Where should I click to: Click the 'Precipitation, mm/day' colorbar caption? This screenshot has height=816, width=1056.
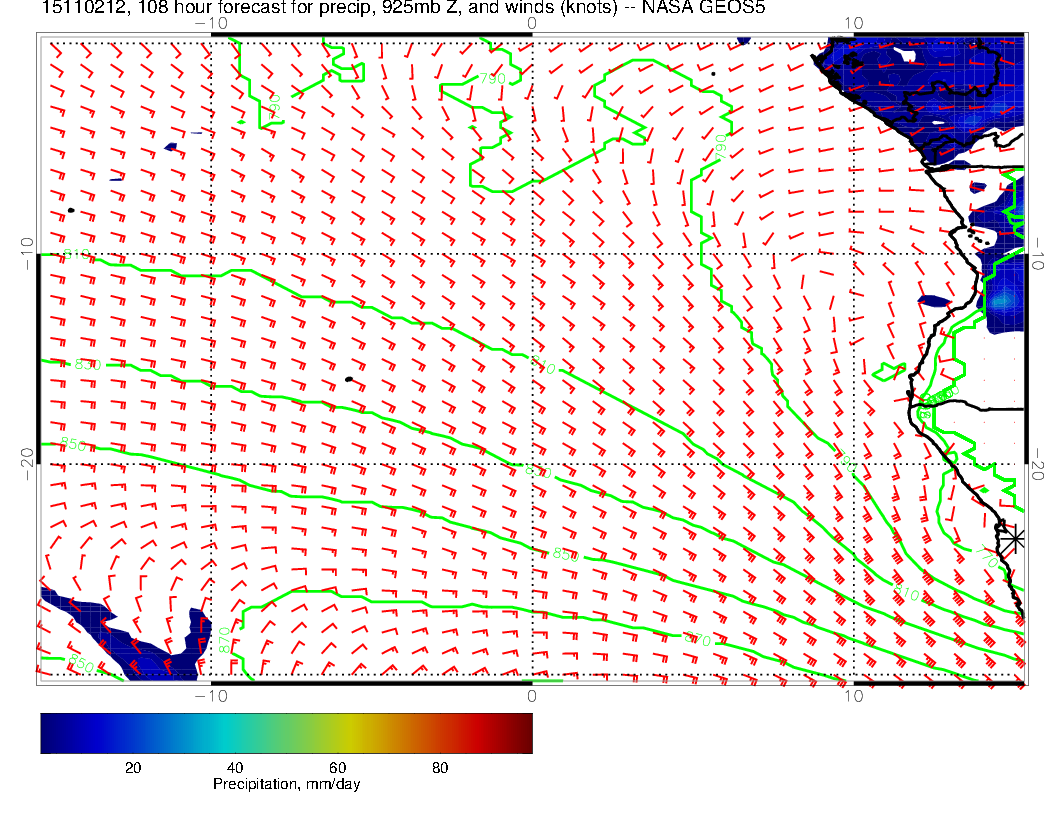click(x=286, y=785)
